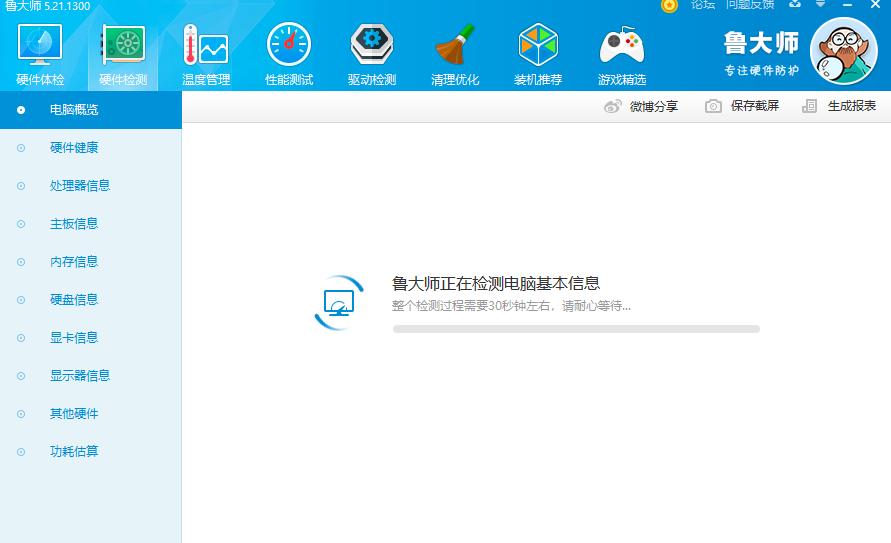Click the 整个检测过程需要30秒钟左右 message
The width and height of the screenshot is (891, 543).
coord(511,306)
